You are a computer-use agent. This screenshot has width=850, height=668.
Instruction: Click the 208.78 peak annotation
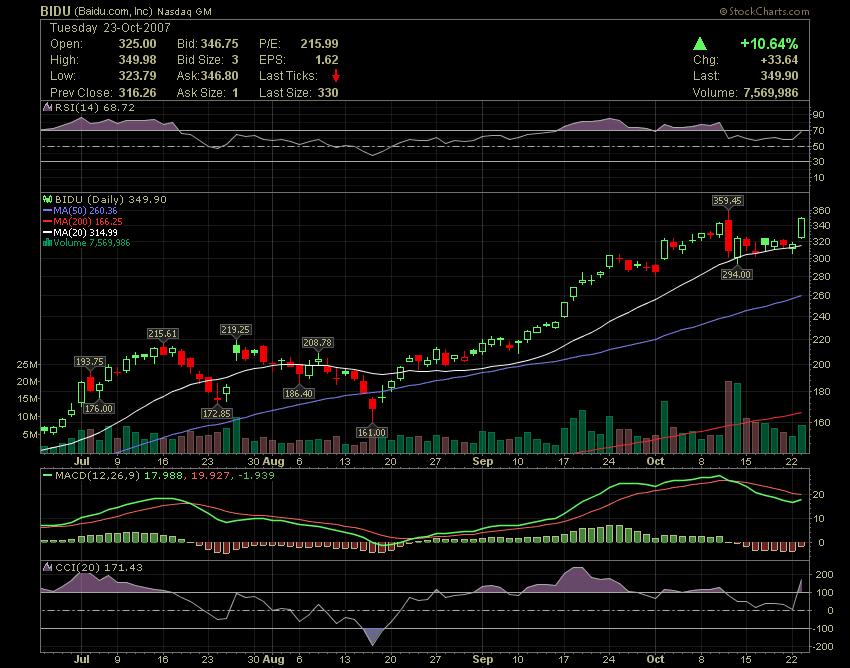[318, 343]
